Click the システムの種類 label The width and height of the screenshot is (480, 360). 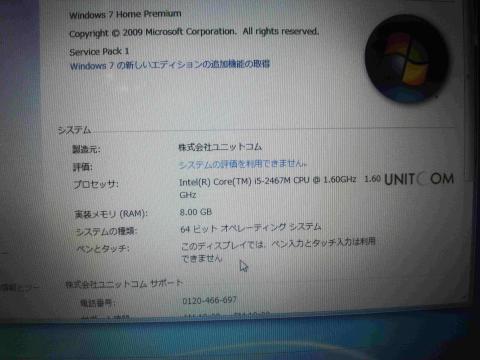(106, 231)
